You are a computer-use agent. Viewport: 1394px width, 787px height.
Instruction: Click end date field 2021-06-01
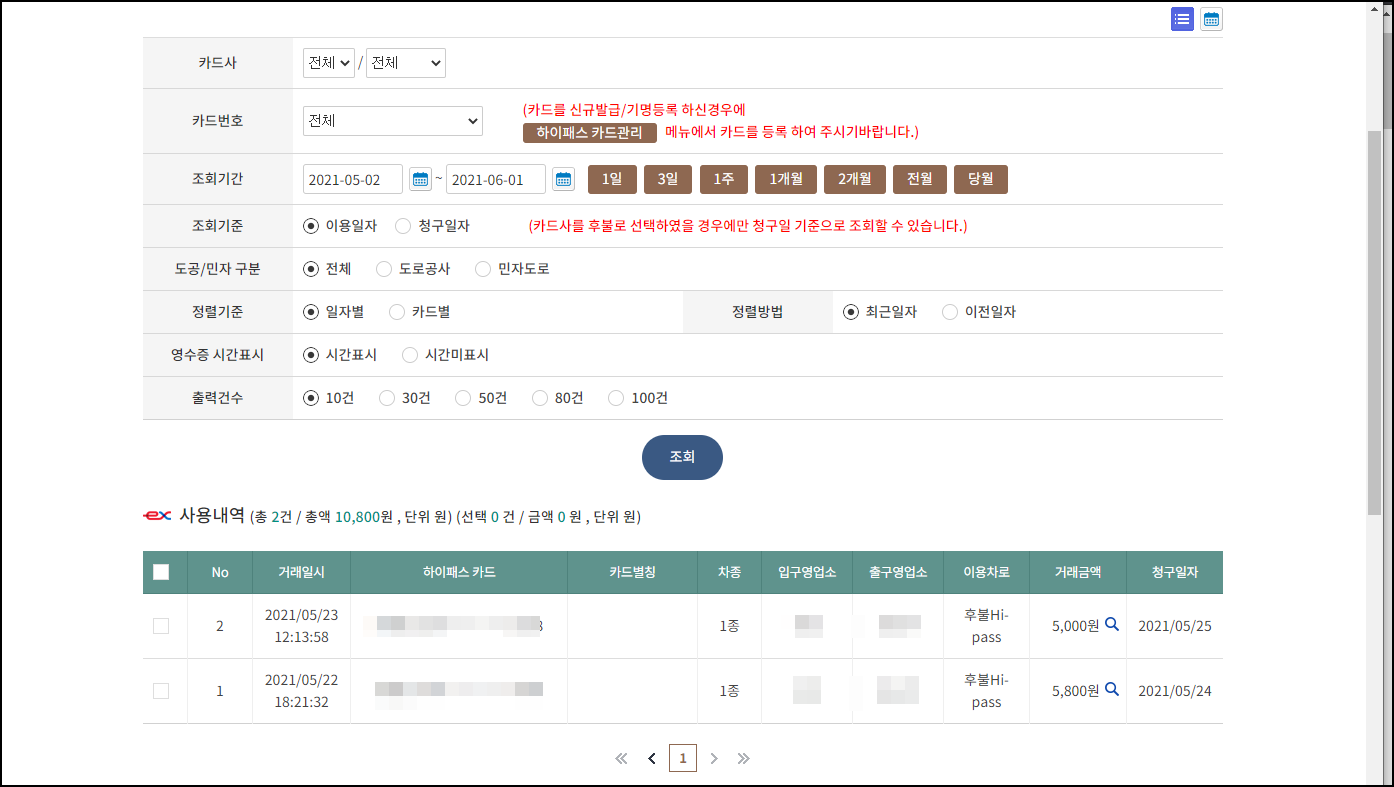click(496, 179)
